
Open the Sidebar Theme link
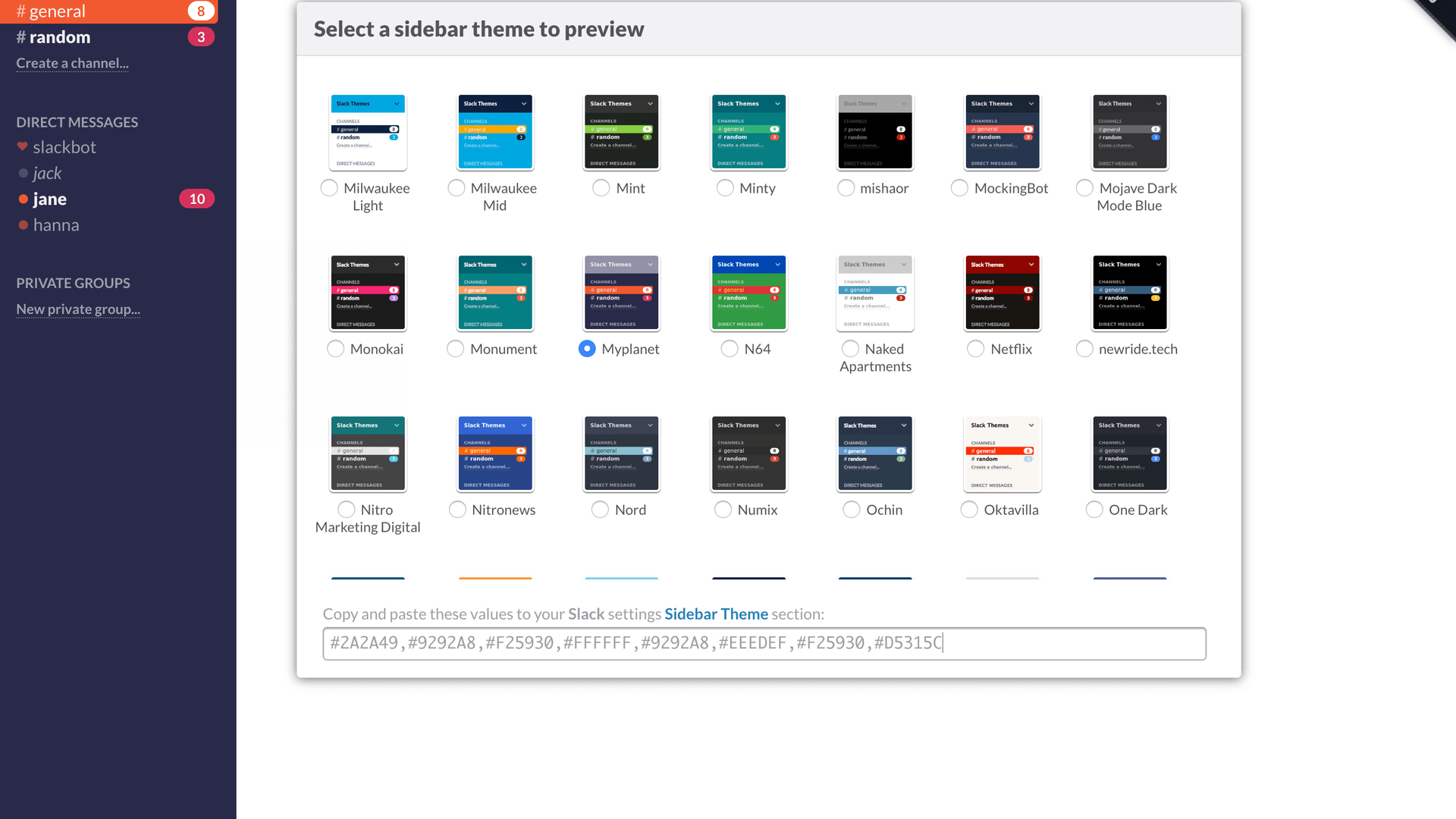pos(716,614)
